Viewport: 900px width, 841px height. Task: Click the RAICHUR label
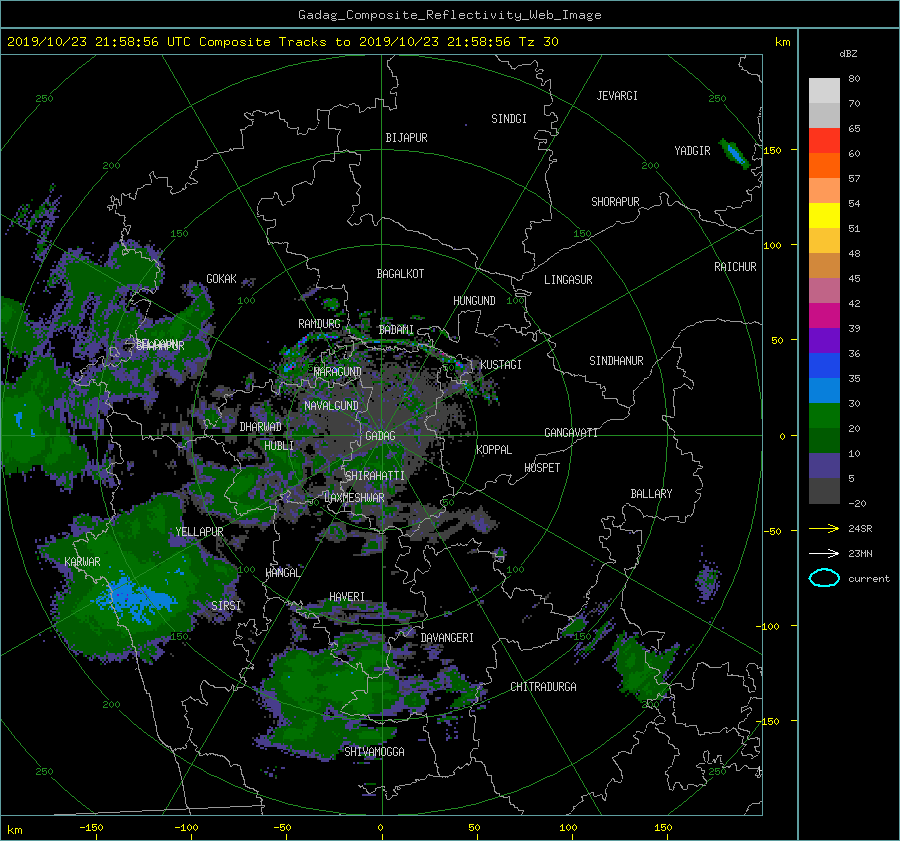735,267
